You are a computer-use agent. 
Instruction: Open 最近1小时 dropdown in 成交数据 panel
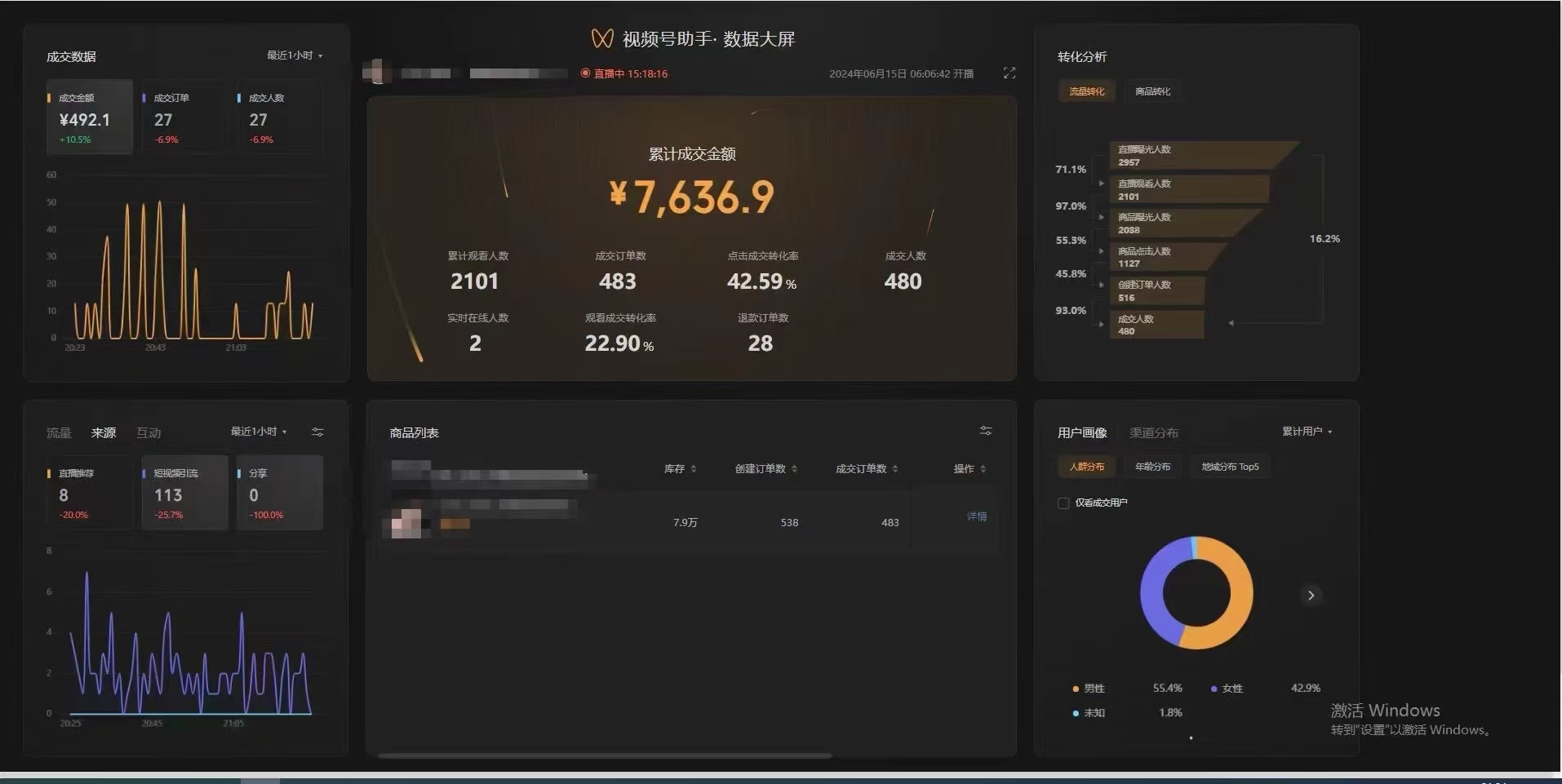(295, 55)
